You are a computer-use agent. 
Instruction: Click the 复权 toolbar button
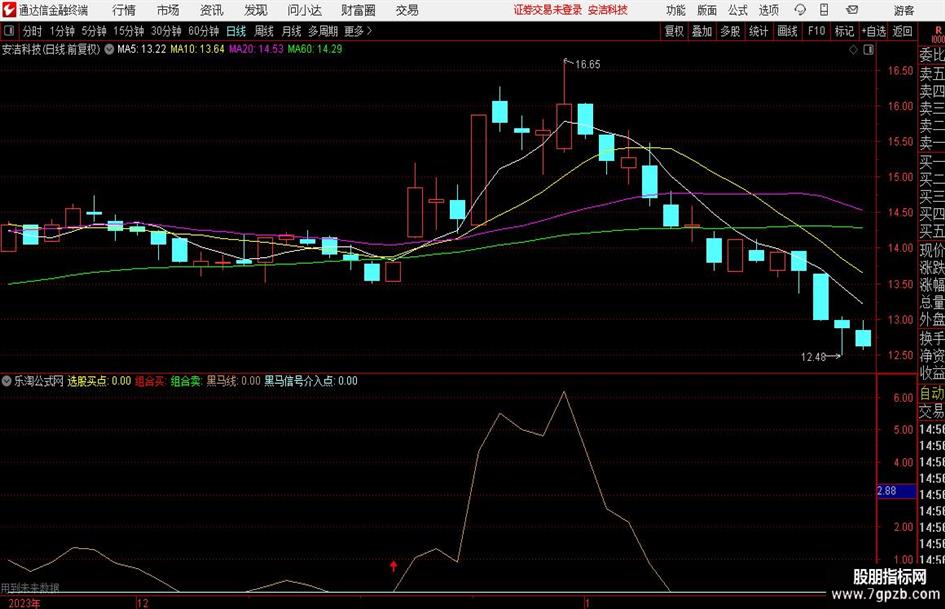point(674,31)
